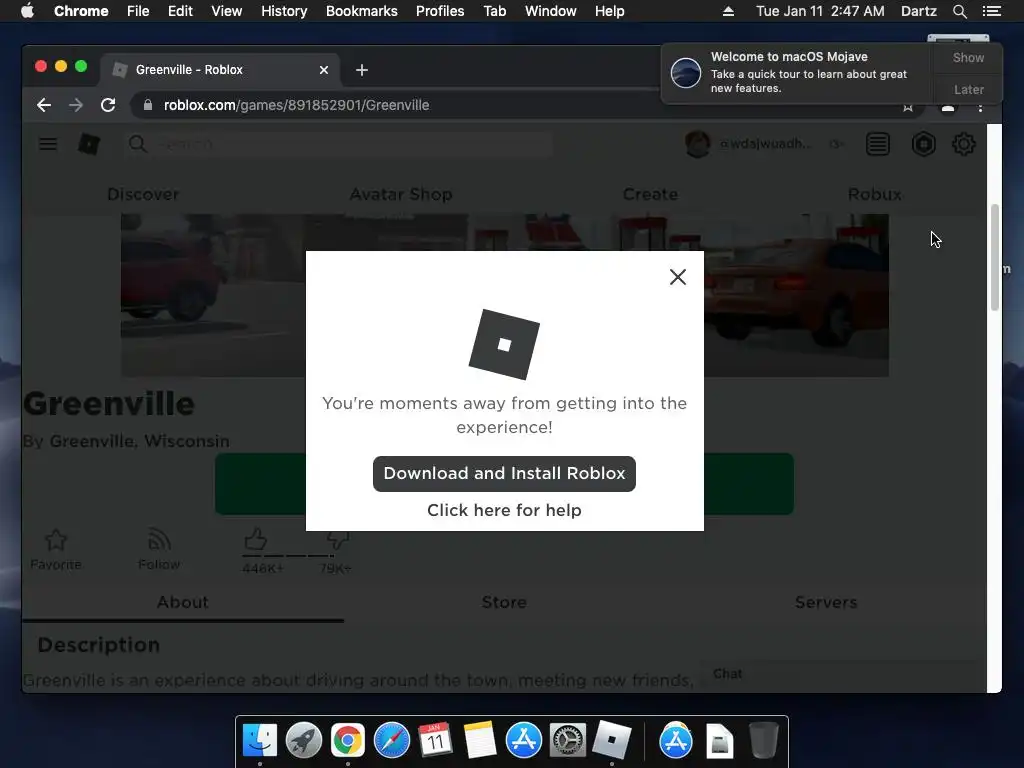Open the Robux tab
The width and height of the screenshot is (1024, 768).
(874, 194)
